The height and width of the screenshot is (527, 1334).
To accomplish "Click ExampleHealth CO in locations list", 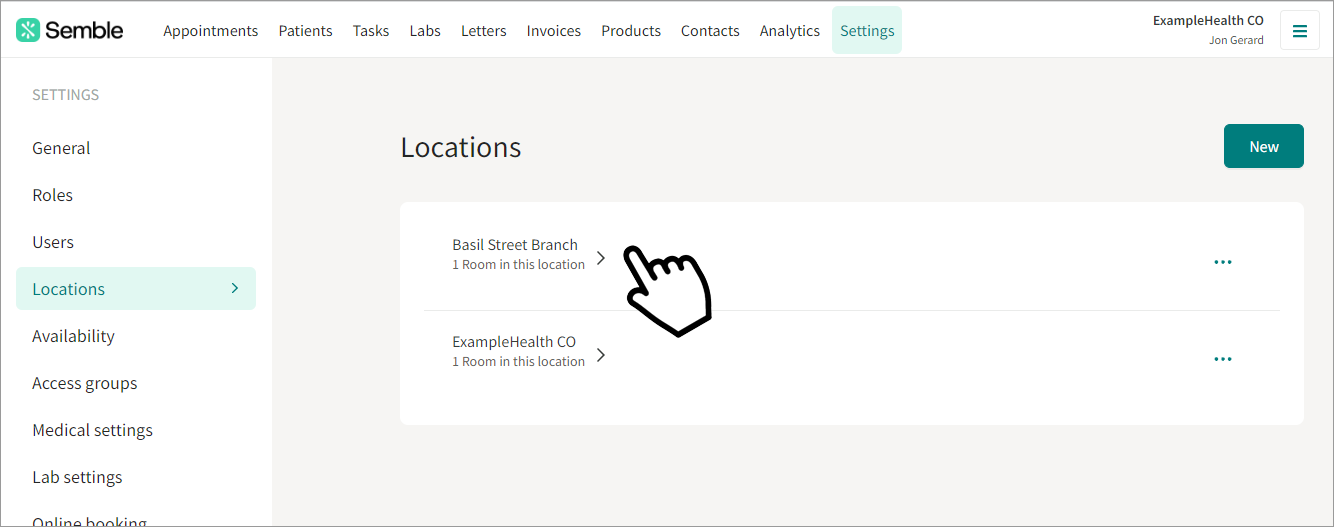I will tap(514, 341).
